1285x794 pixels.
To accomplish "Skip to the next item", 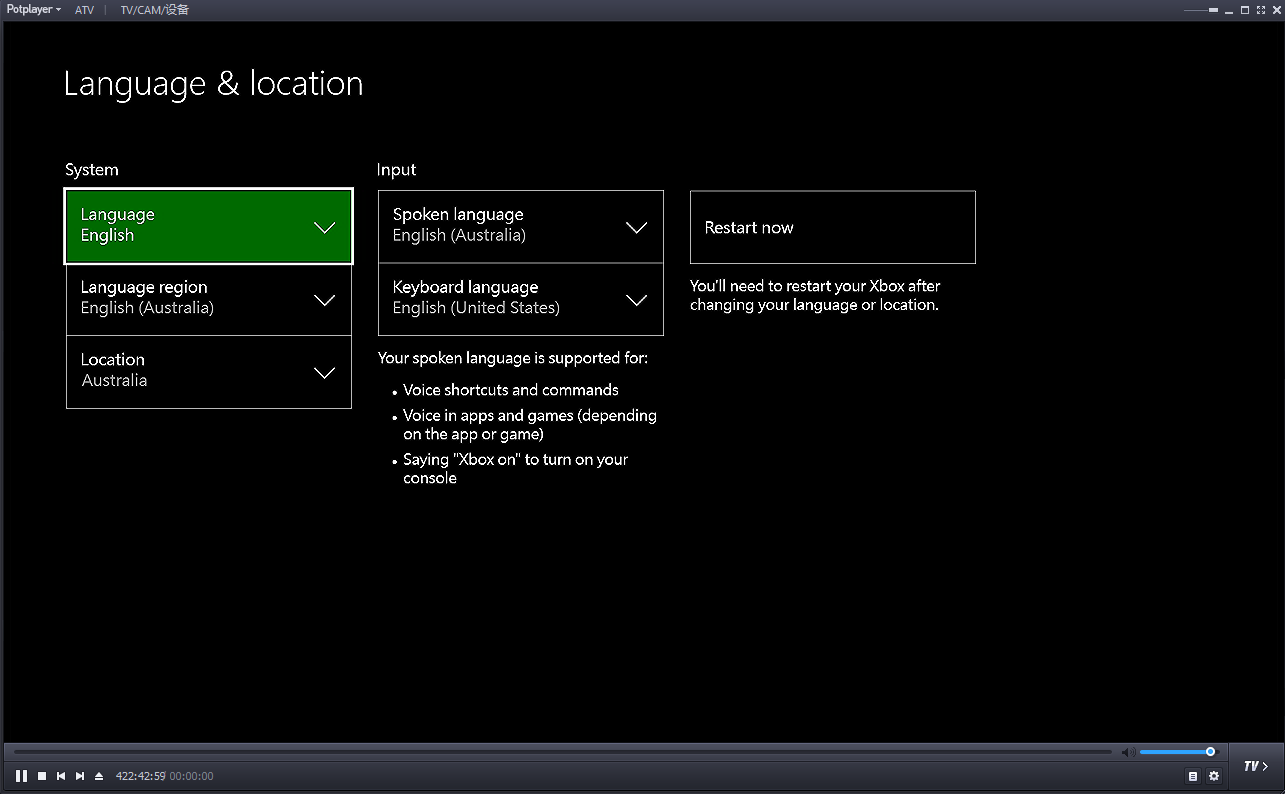I will pos(80,776).
